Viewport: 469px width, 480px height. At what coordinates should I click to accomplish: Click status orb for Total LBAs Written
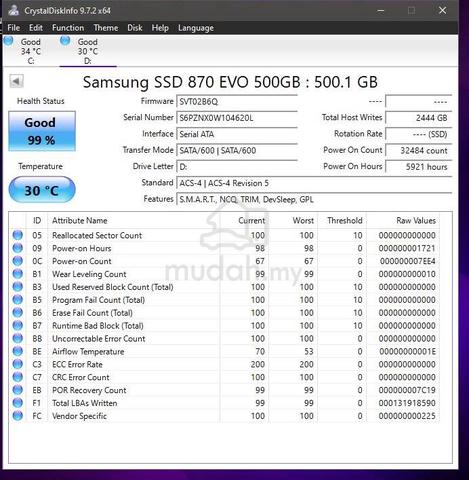click(x=18, y=403)
